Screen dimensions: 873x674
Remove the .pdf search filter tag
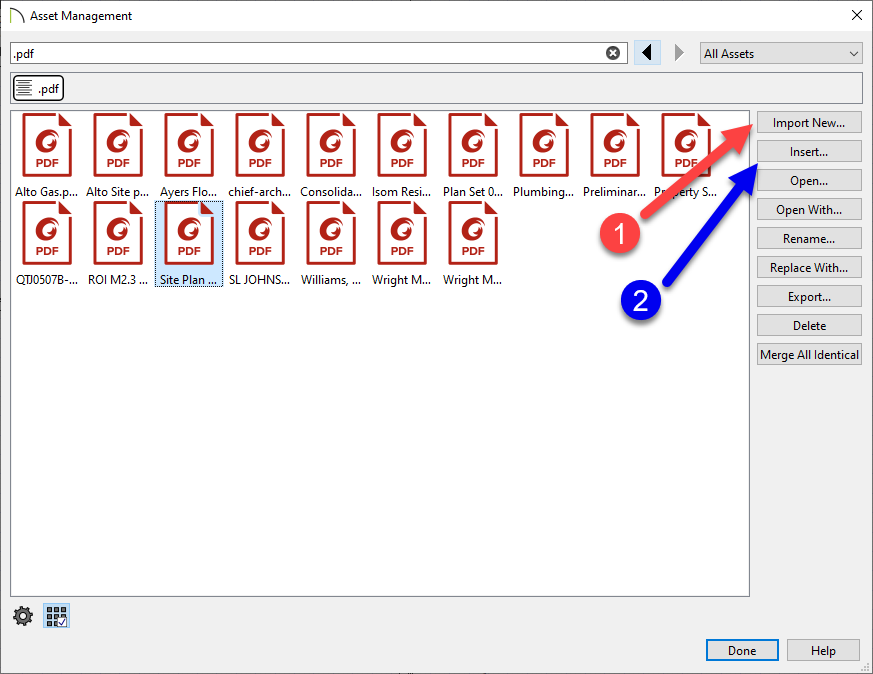38,88
